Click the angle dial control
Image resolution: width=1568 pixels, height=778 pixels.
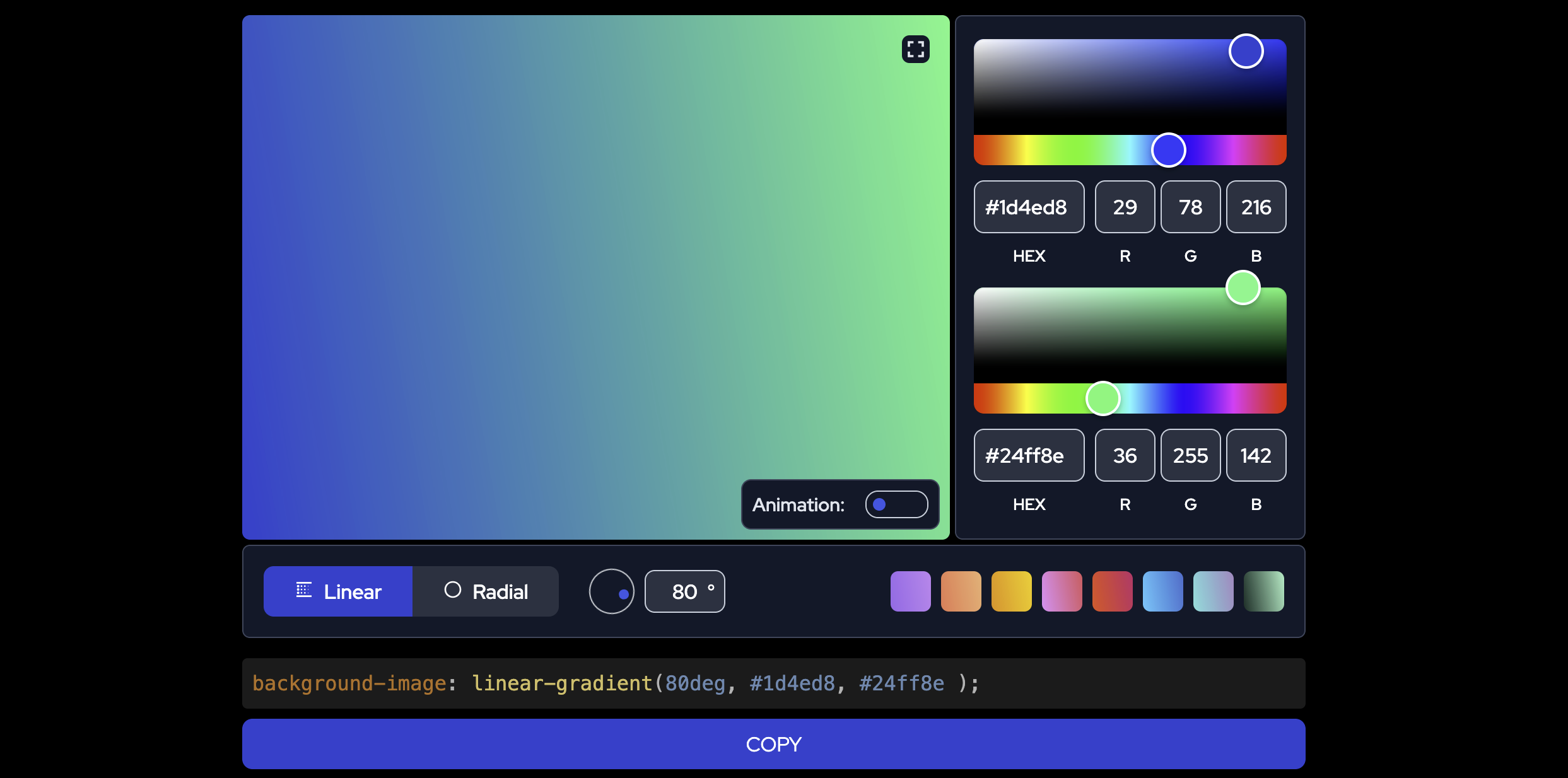click(x=611, y=591)
